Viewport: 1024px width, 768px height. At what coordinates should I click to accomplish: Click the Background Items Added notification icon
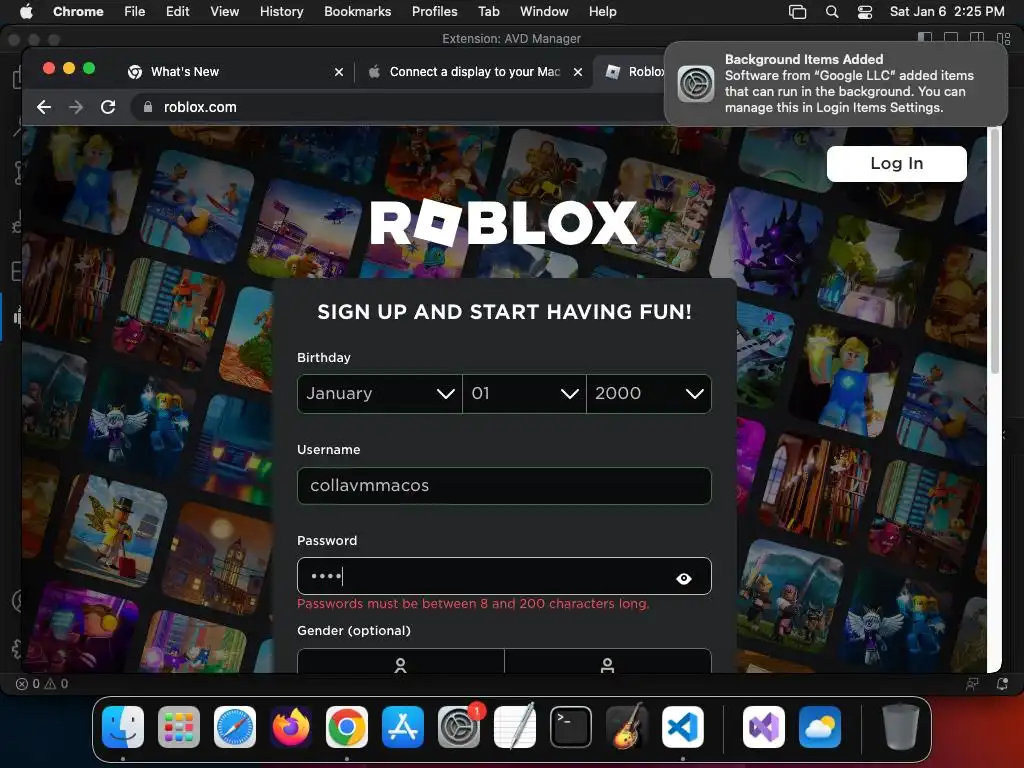[696, 84]
